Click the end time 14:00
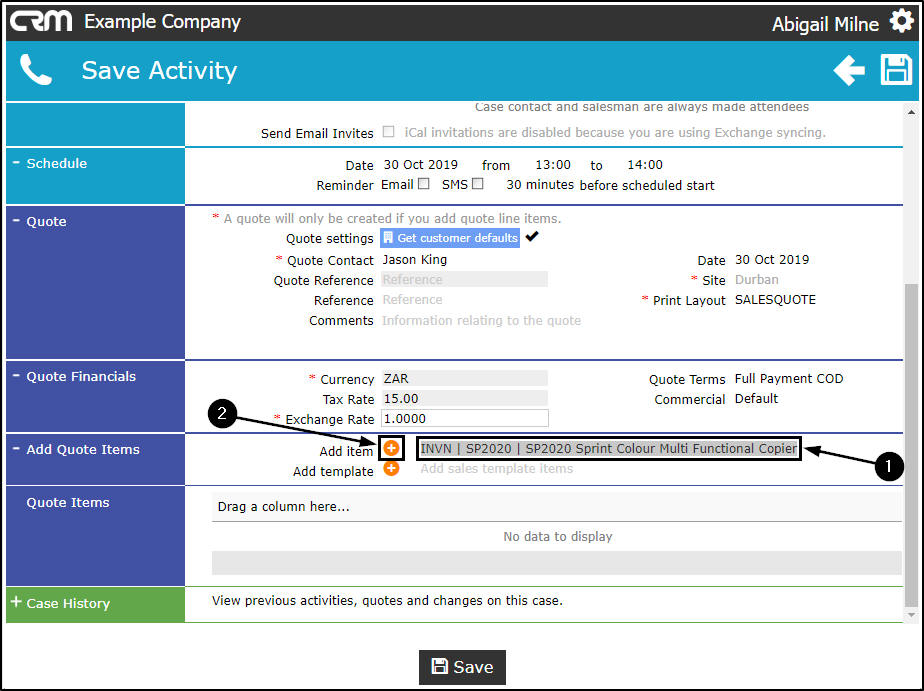 pos(645,164)
